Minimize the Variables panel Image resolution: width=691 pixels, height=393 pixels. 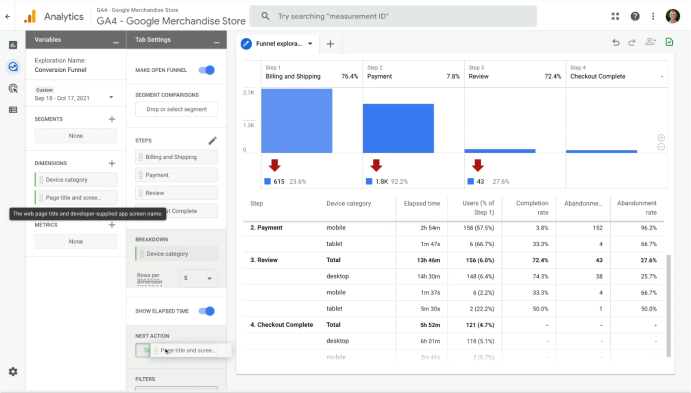[x=115, y=42]
